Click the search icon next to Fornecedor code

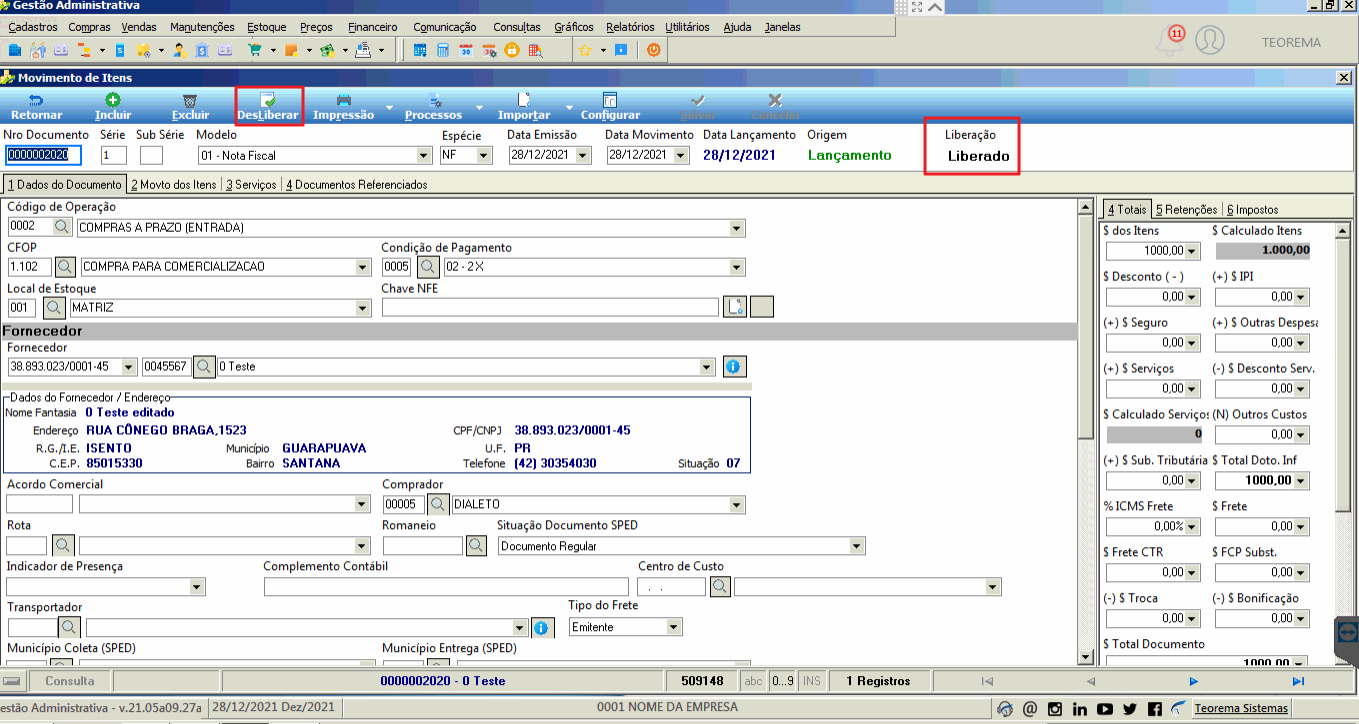[204, 367]
